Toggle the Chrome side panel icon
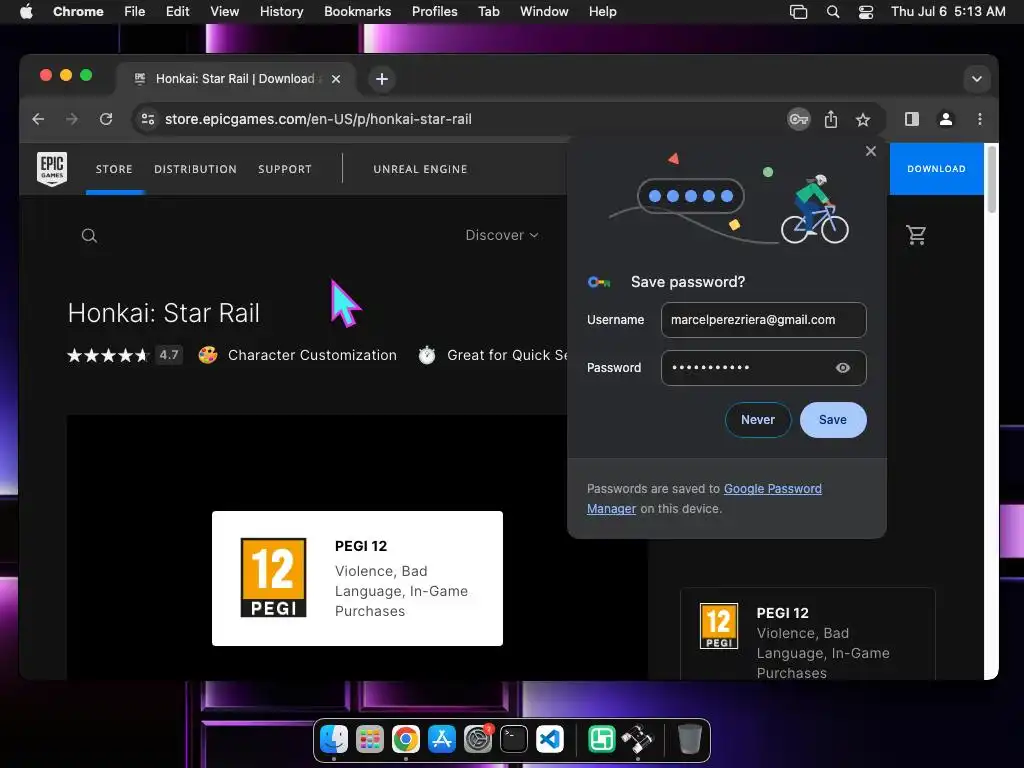The width and height of the screenshot is (1024, 768). click(912, 119)
